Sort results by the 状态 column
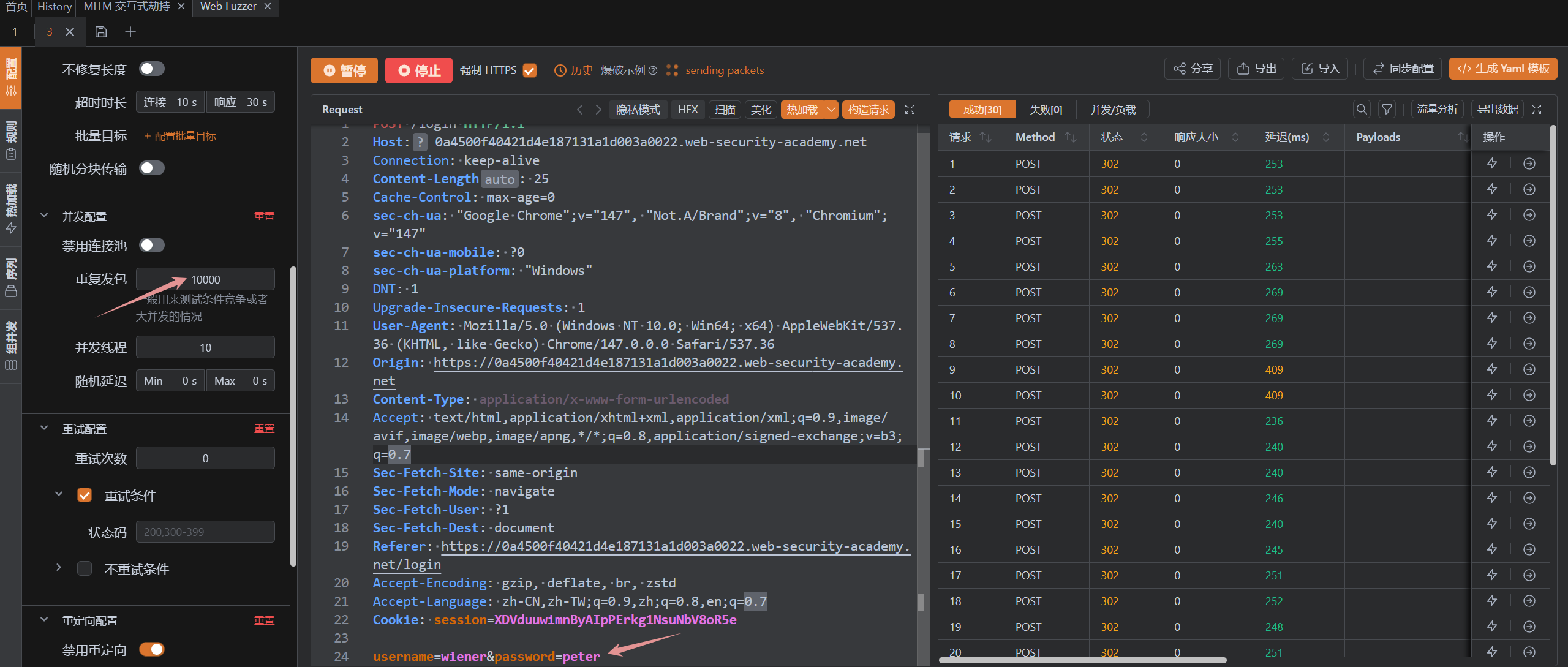The image size is (1568, 667). click(1144, 137)
